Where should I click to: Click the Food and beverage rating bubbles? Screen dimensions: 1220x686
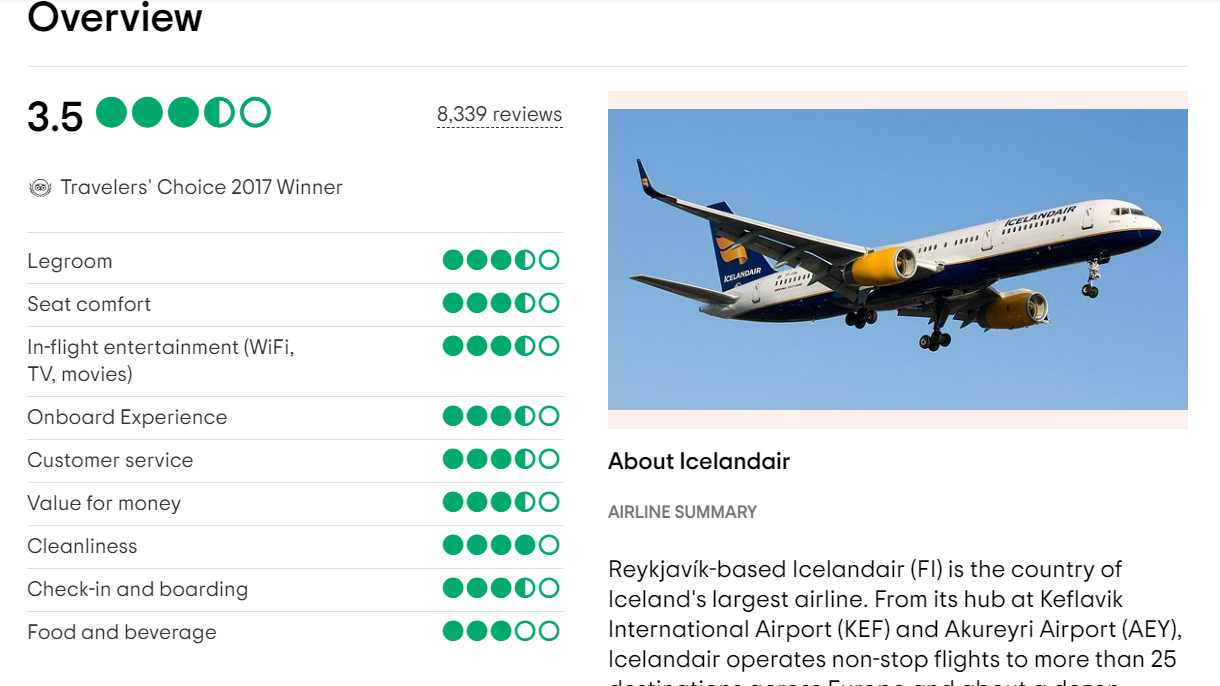click(501, 631)
